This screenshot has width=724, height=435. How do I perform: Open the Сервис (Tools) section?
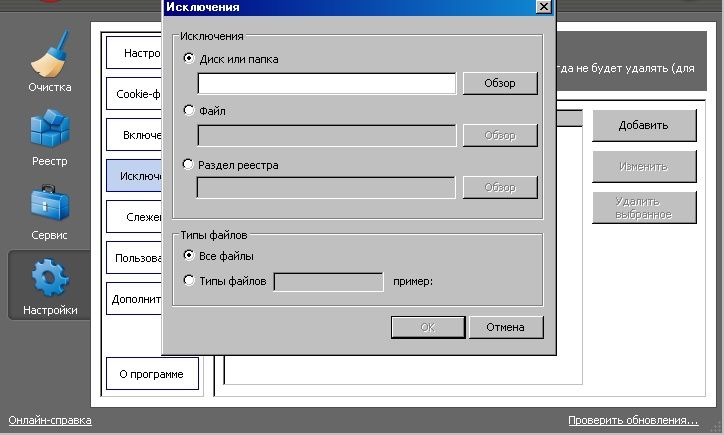tap(49, 211)
